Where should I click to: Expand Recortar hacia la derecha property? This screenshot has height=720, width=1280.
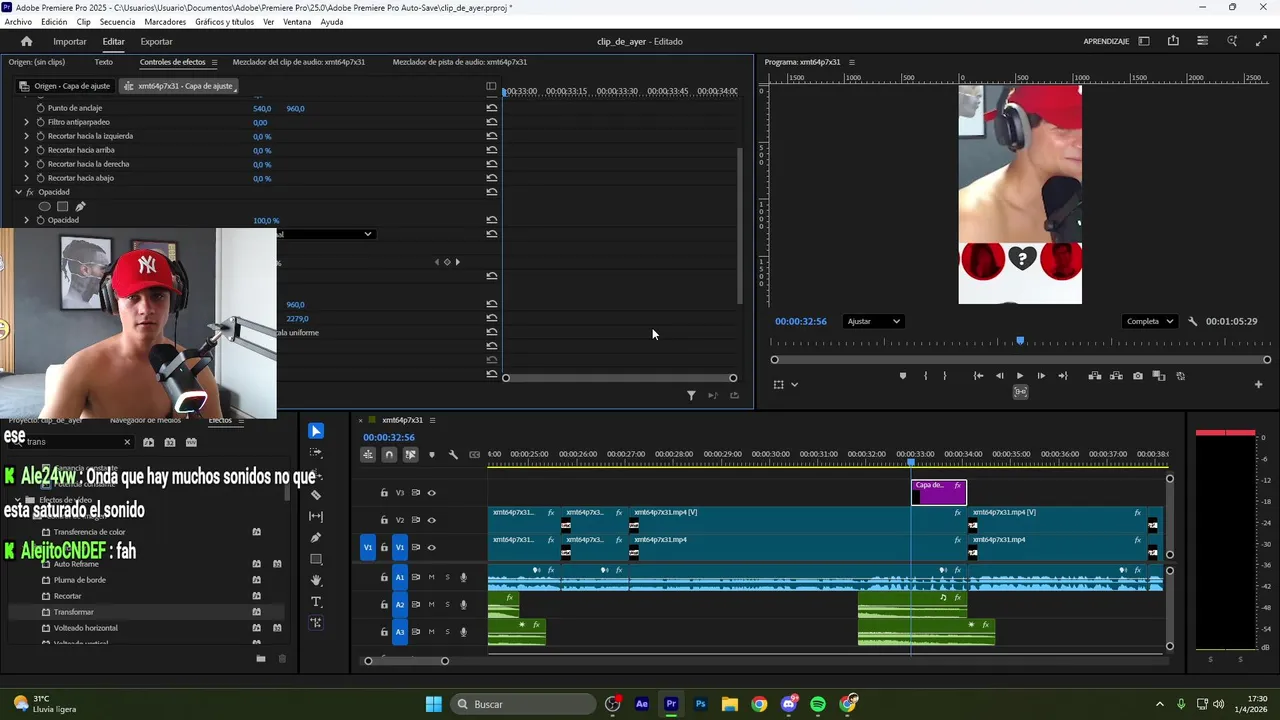(27, 164)
